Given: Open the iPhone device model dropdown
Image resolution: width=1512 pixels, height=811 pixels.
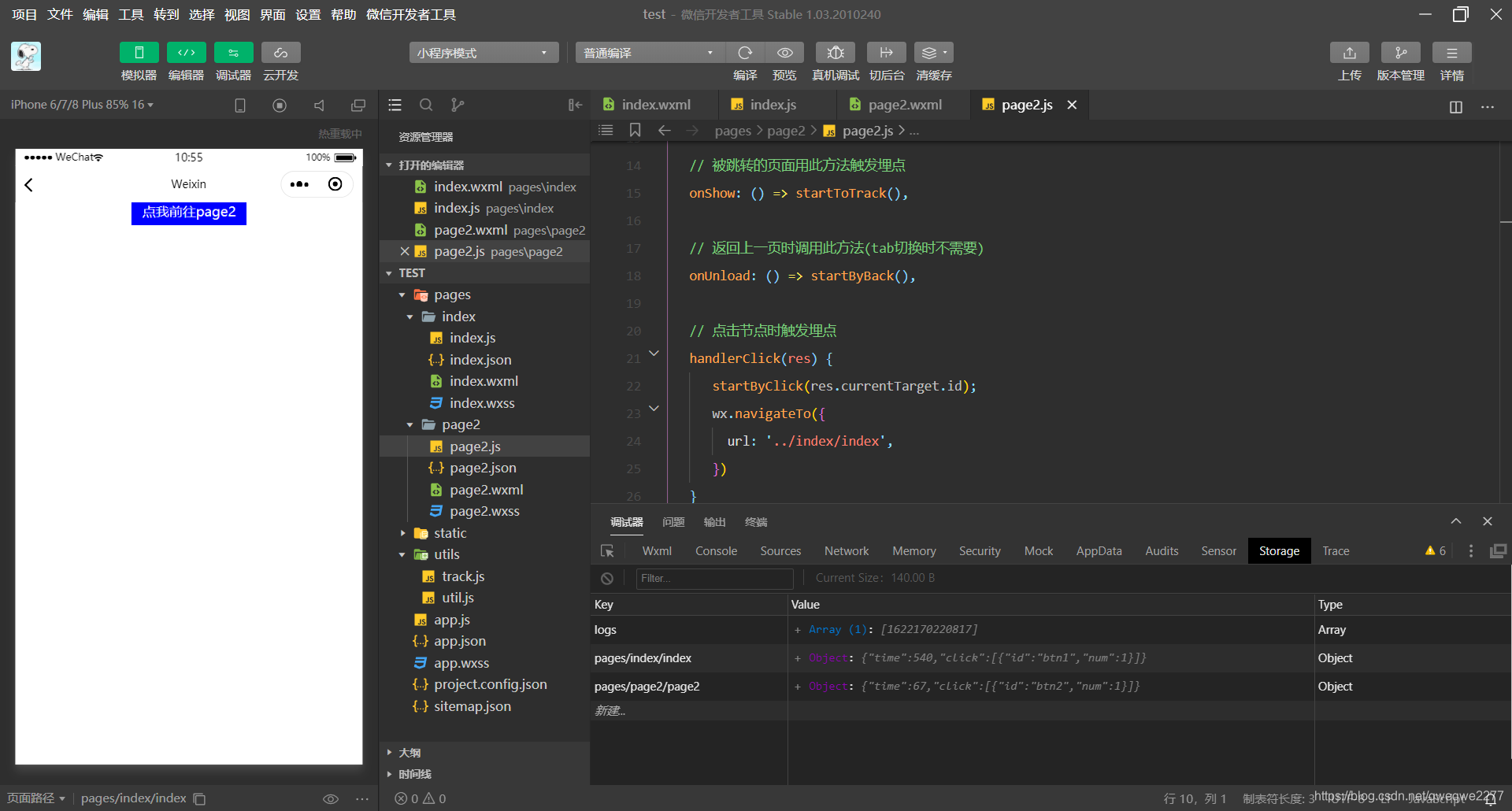Looking at the screenshot, I should (82, 105).
